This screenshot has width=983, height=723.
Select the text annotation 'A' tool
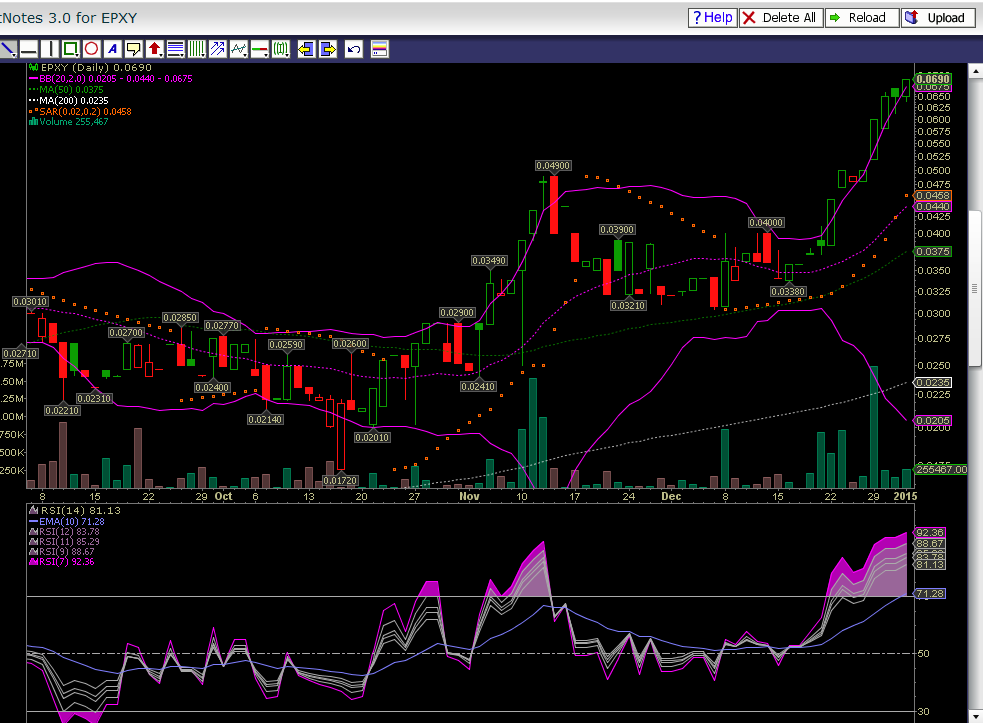[113, 49]
